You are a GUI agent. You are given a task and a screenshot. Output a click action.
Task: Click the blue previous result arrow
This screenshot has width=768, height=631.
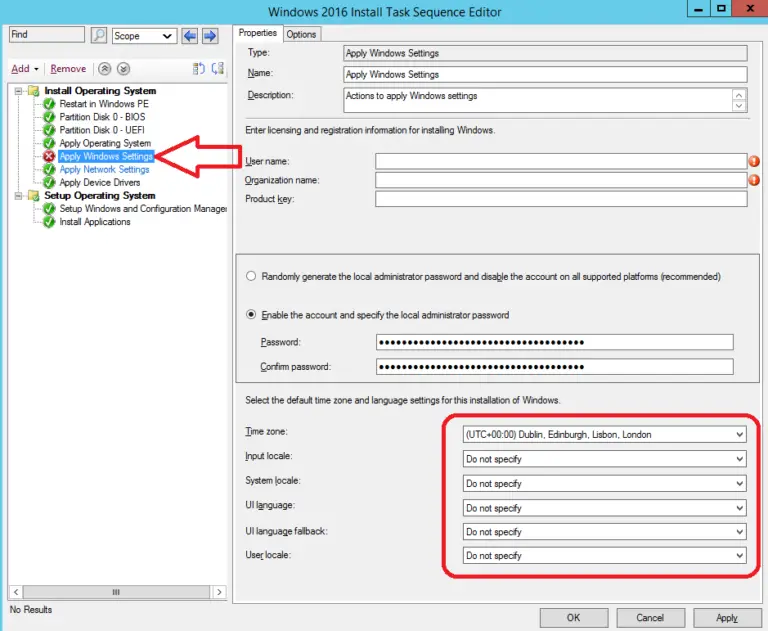[x=190, y=36]
